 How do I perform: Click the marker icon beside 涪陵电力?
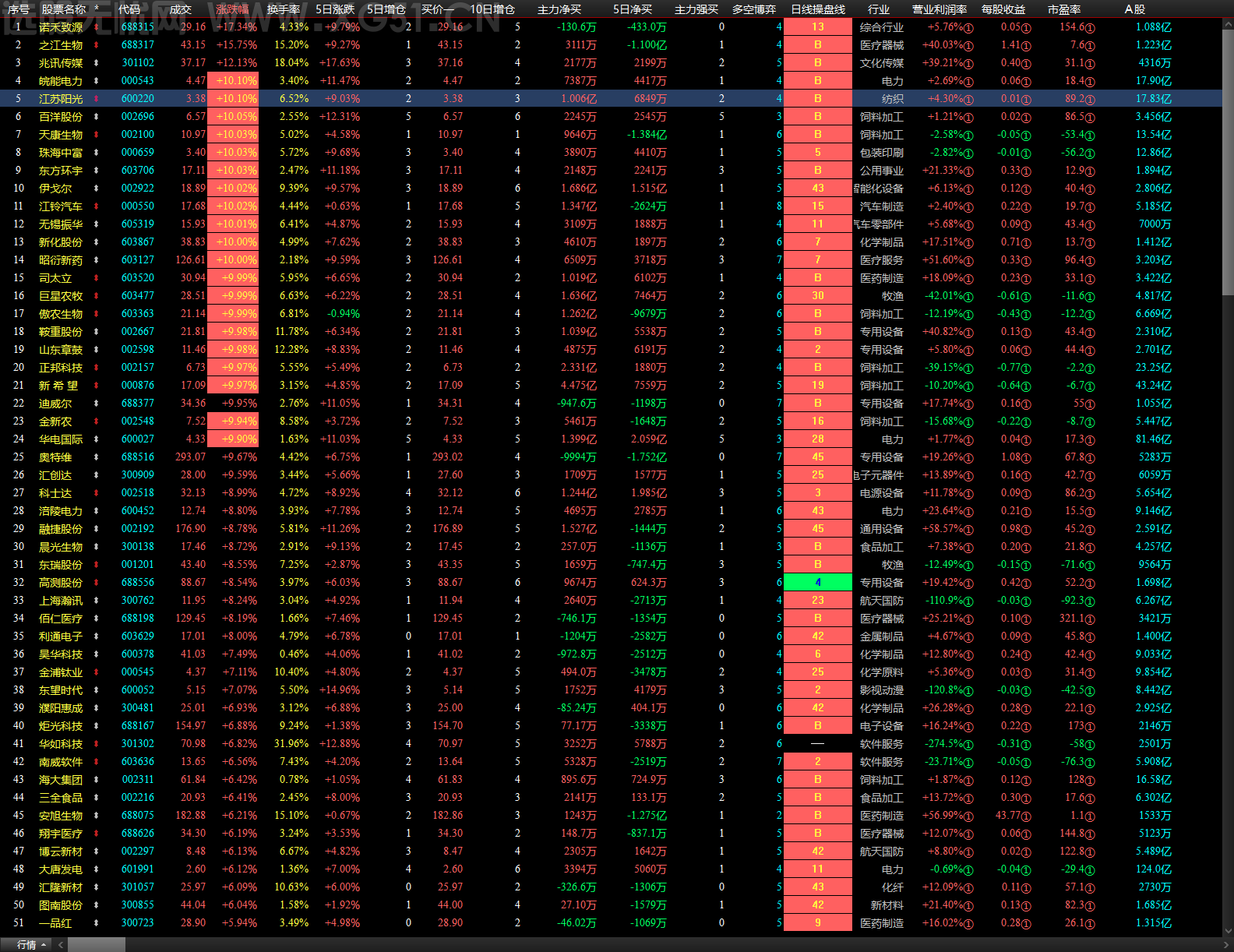tap(97, 511)
